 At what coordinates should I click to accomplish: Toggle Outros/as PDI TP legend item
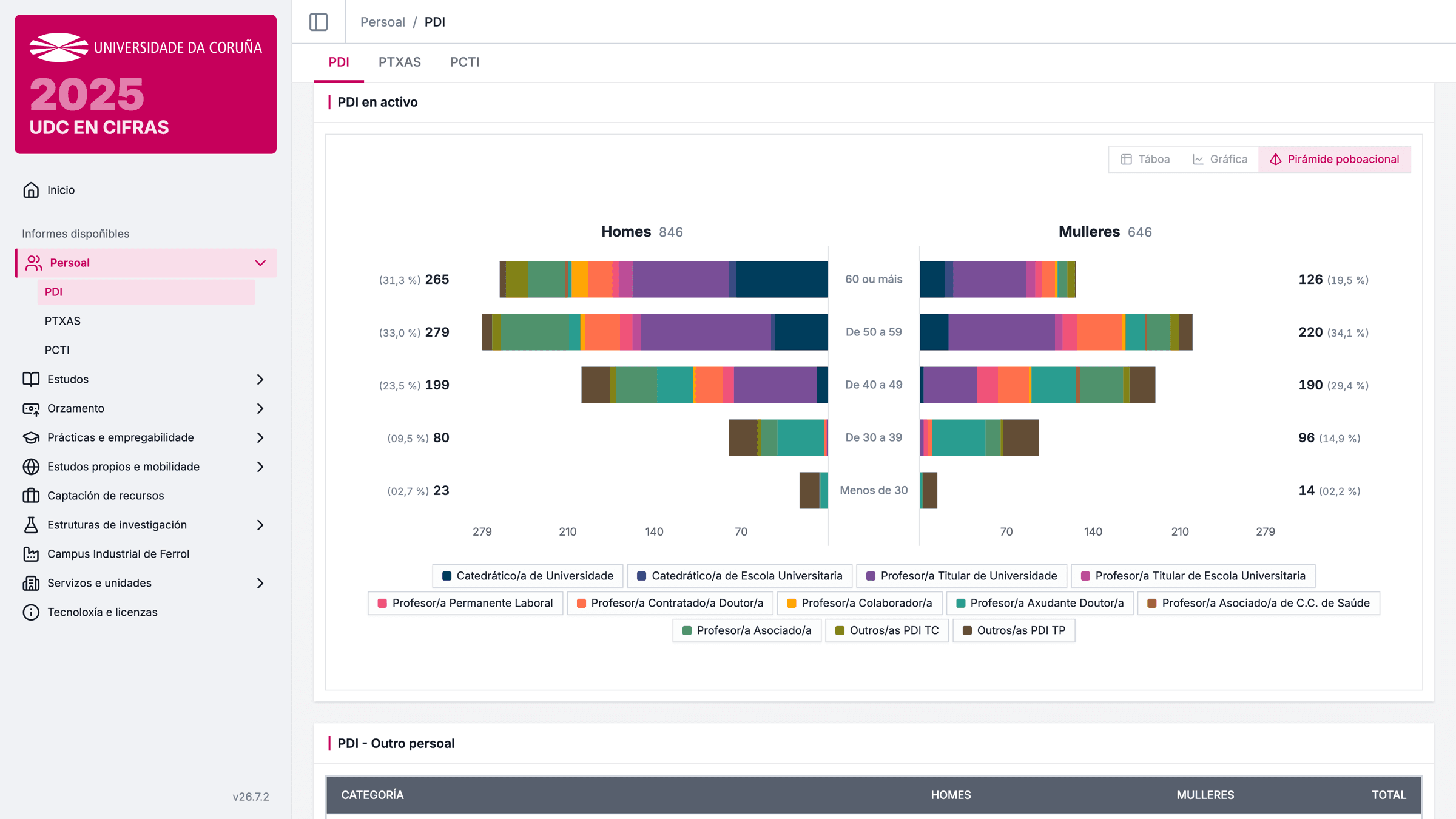(x=1014, y=630)
